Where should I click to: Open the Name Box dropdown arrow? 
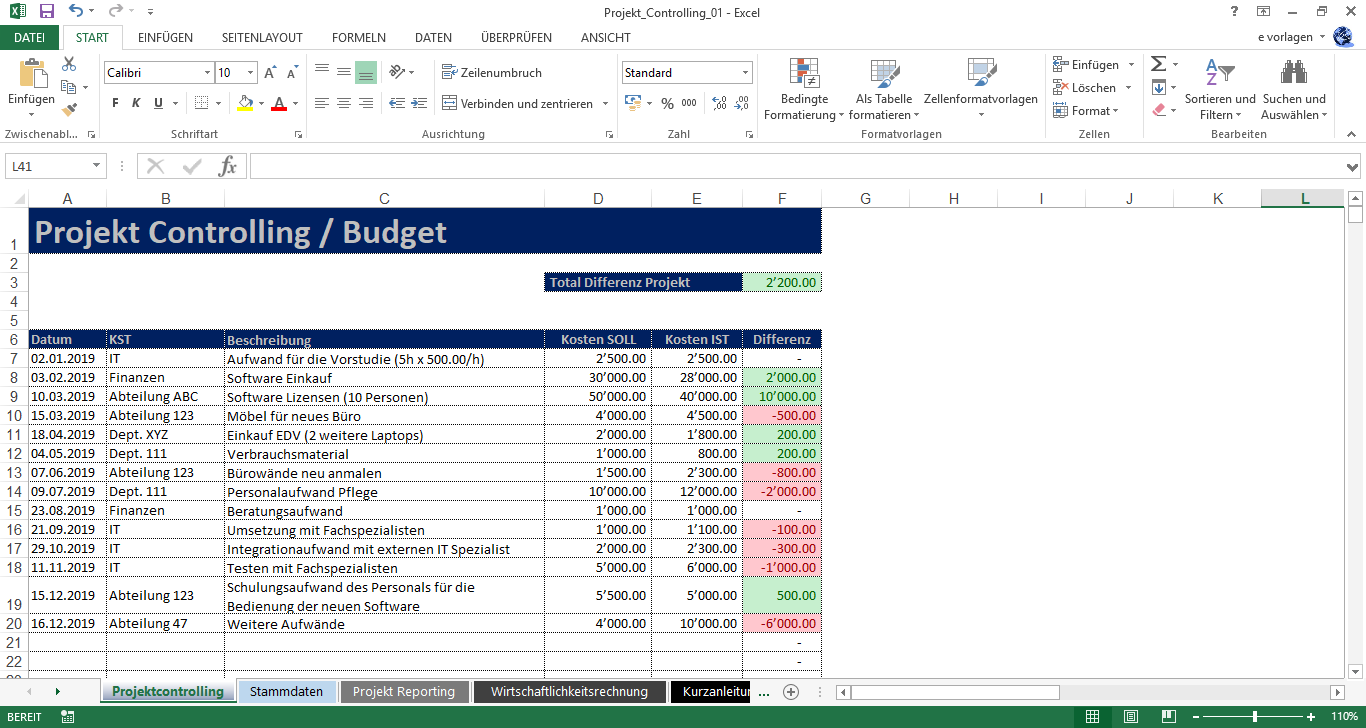[96, 166]
